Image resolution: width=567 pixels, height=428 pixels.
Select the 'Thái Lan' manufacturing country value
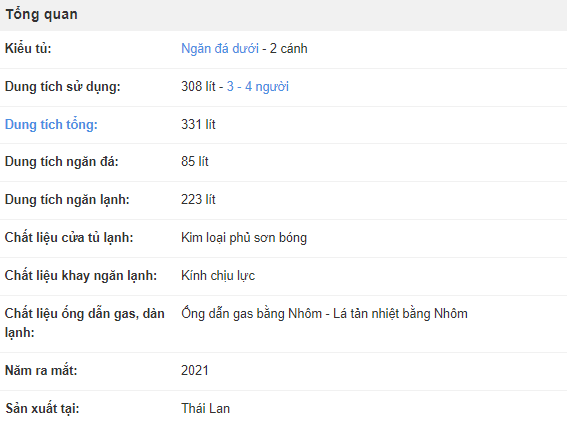205,408
